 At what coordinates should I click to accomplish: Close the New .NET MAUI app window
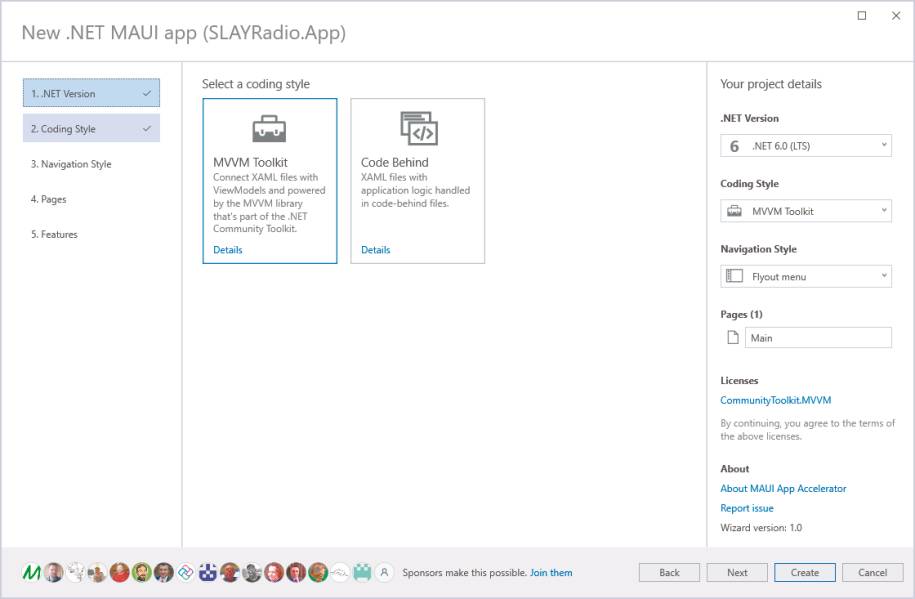tap(896, 16)
